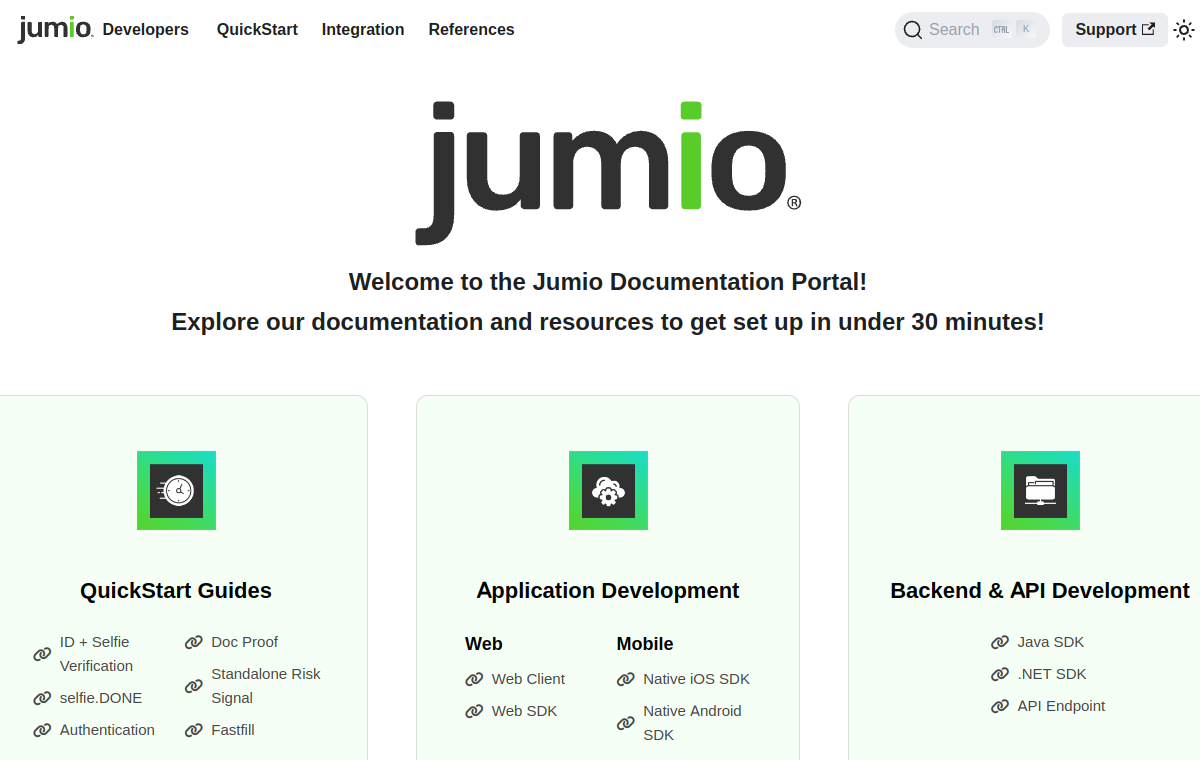Open the selfie.DONE guide link
This screenshot has height=760, width=1200.
click(101, 698)
